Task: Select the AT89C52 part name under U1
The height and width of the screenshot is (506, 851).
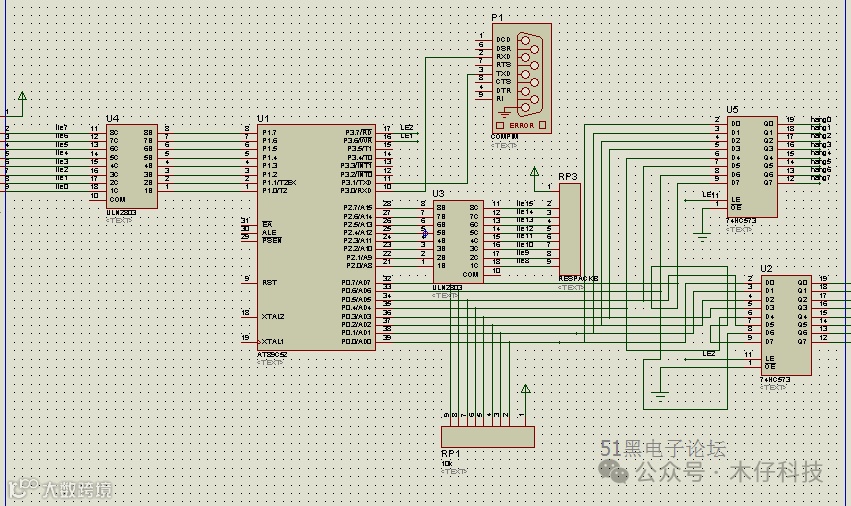Action: [272, 355]
